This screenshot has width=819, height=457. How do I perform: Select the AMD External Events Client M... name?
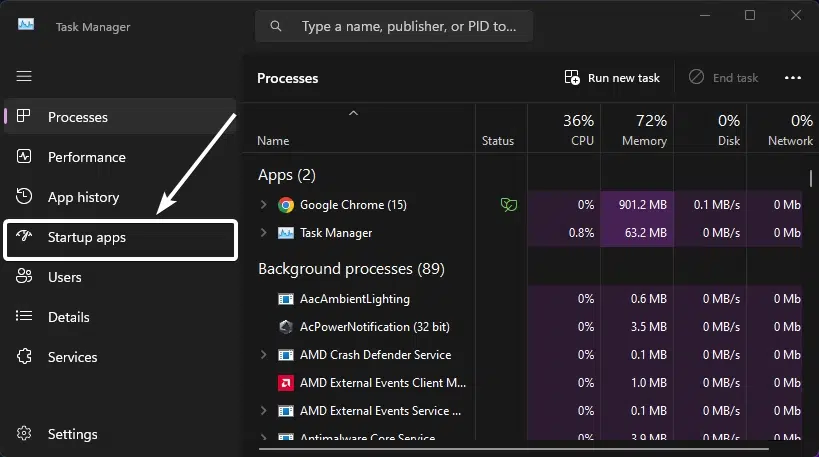coord(383,383)
